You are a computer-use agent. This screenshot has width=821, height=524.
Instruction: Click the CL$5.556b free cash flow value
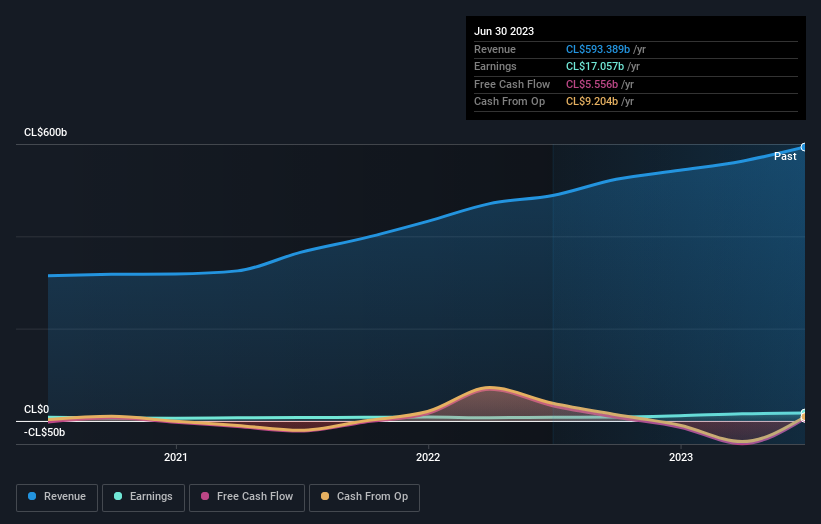tap(592, 84)
